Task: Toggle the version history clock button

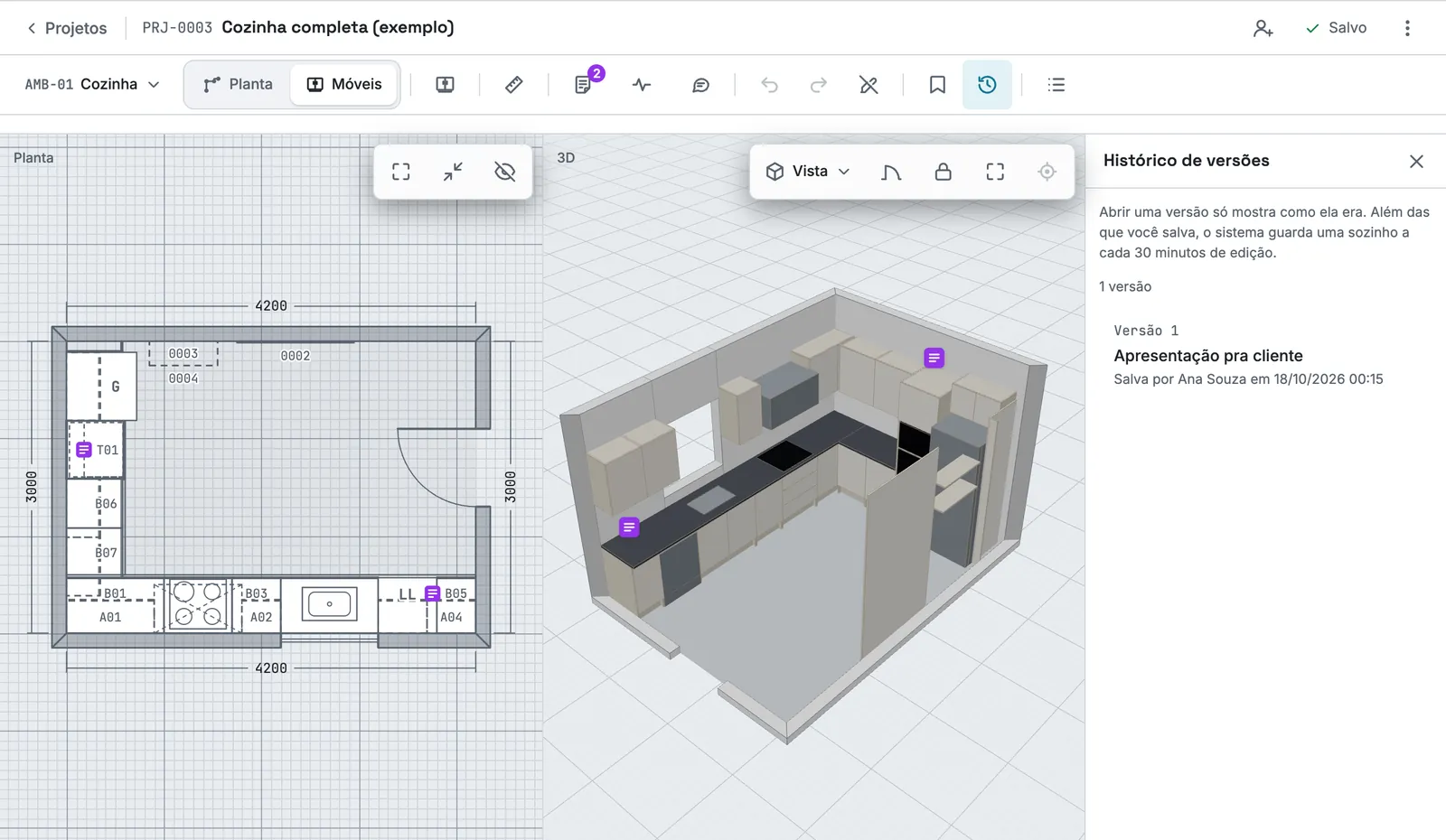Action: [987, 85]
